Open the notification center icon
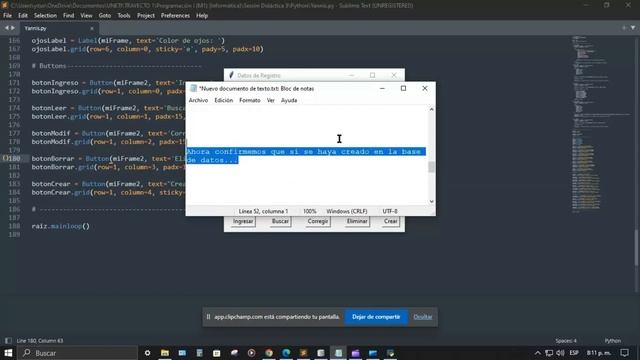Image resolution: width=640 pixels, height=360 pixels. (624, 353)
